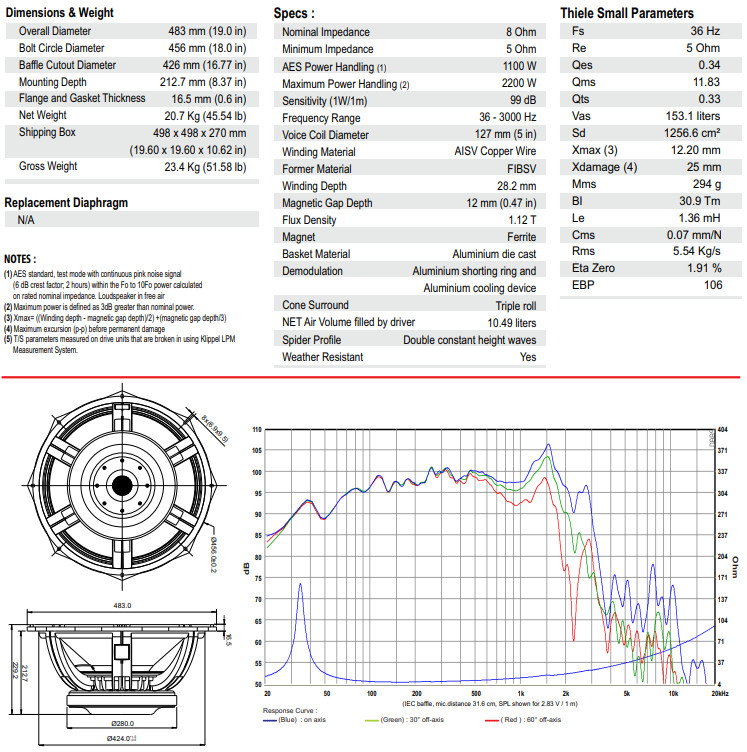Click the '(Blue) : on axis' legend entry

[x=294, y=720]
